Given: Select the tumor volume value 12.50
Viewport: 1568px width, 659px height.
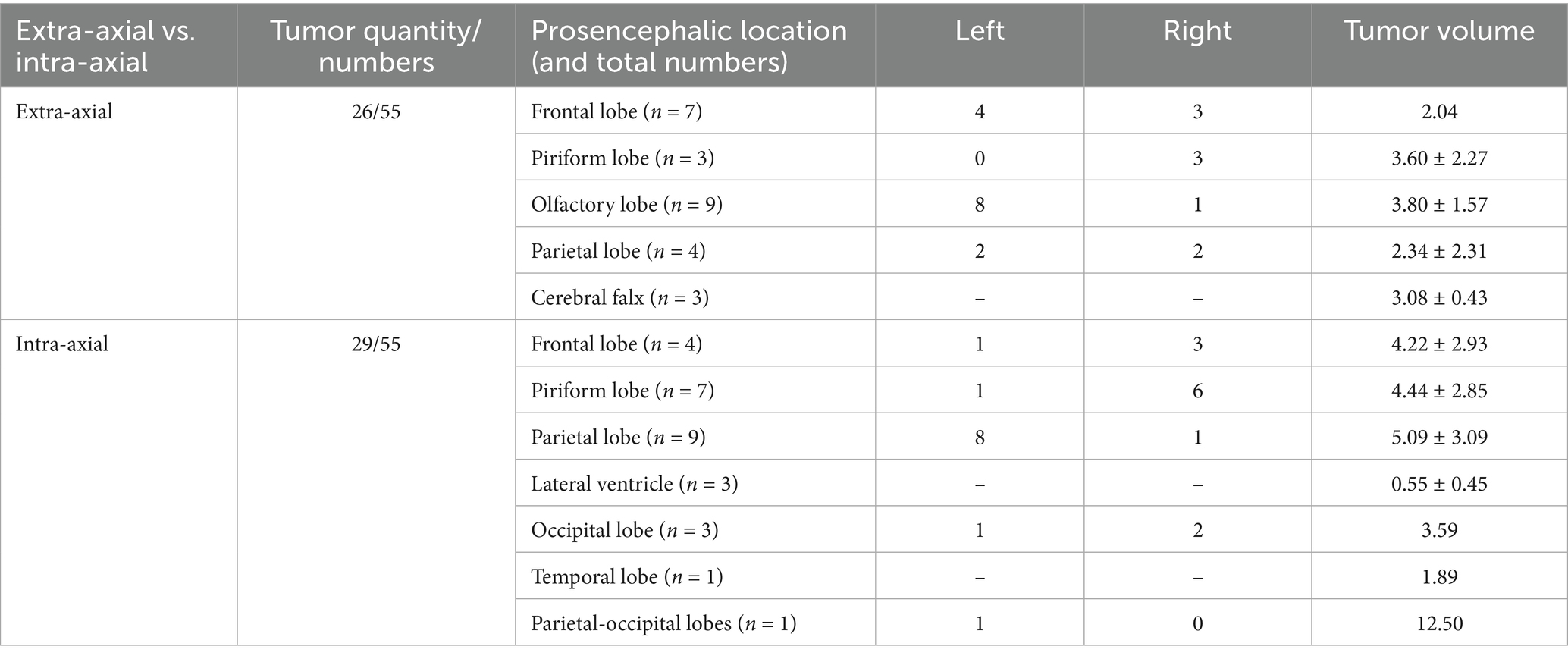Looking at the screenshot, I should point(1439,623).
